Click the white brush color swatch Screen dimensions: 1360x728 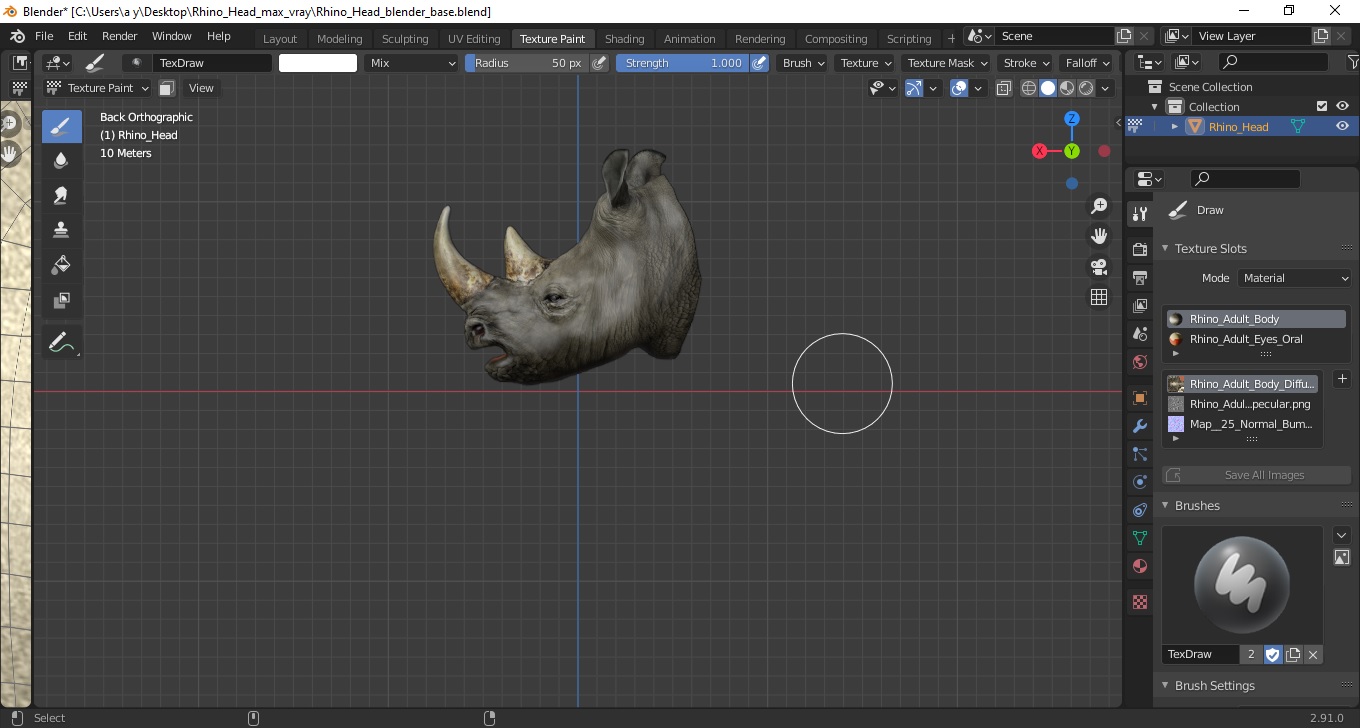click(x=318, y=63)
